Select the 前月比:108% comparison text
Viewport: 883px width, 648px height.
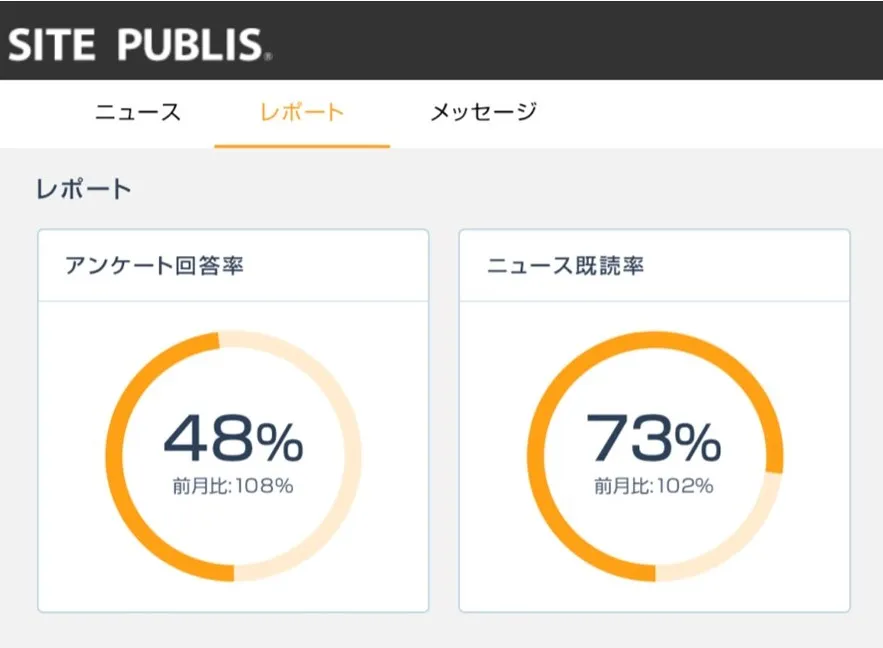232,487
